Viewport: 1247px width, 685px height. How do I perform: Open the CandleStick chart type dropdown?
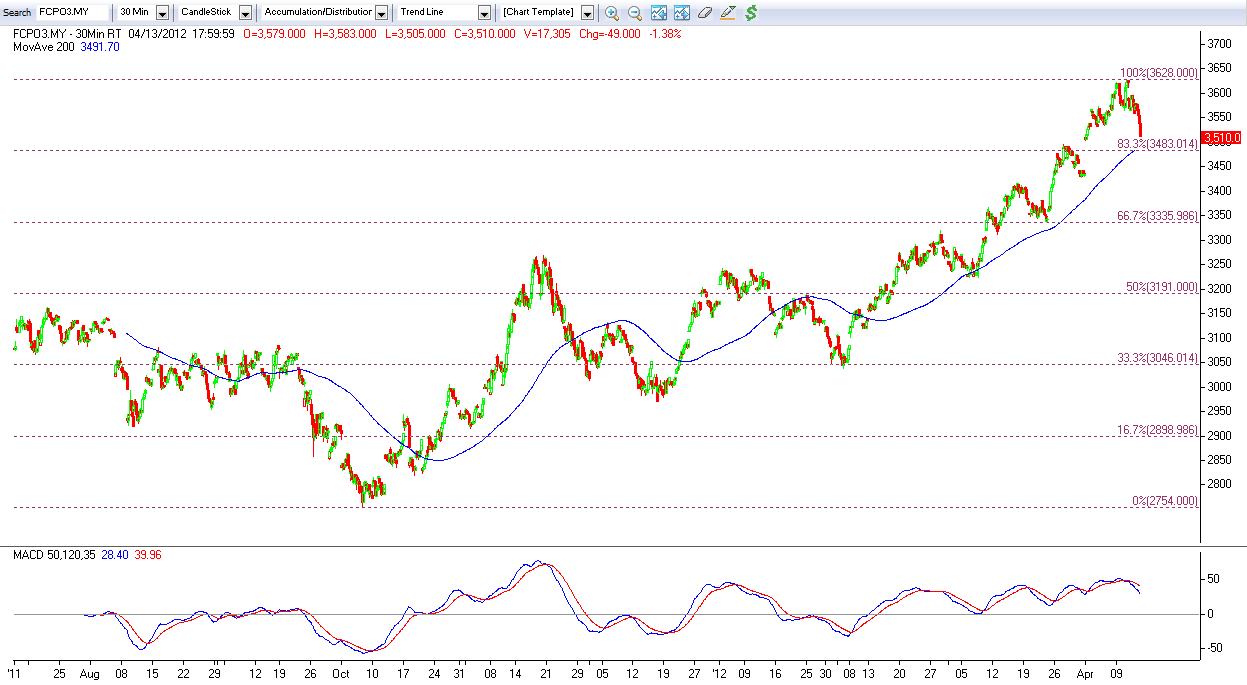tap(246, 12)
